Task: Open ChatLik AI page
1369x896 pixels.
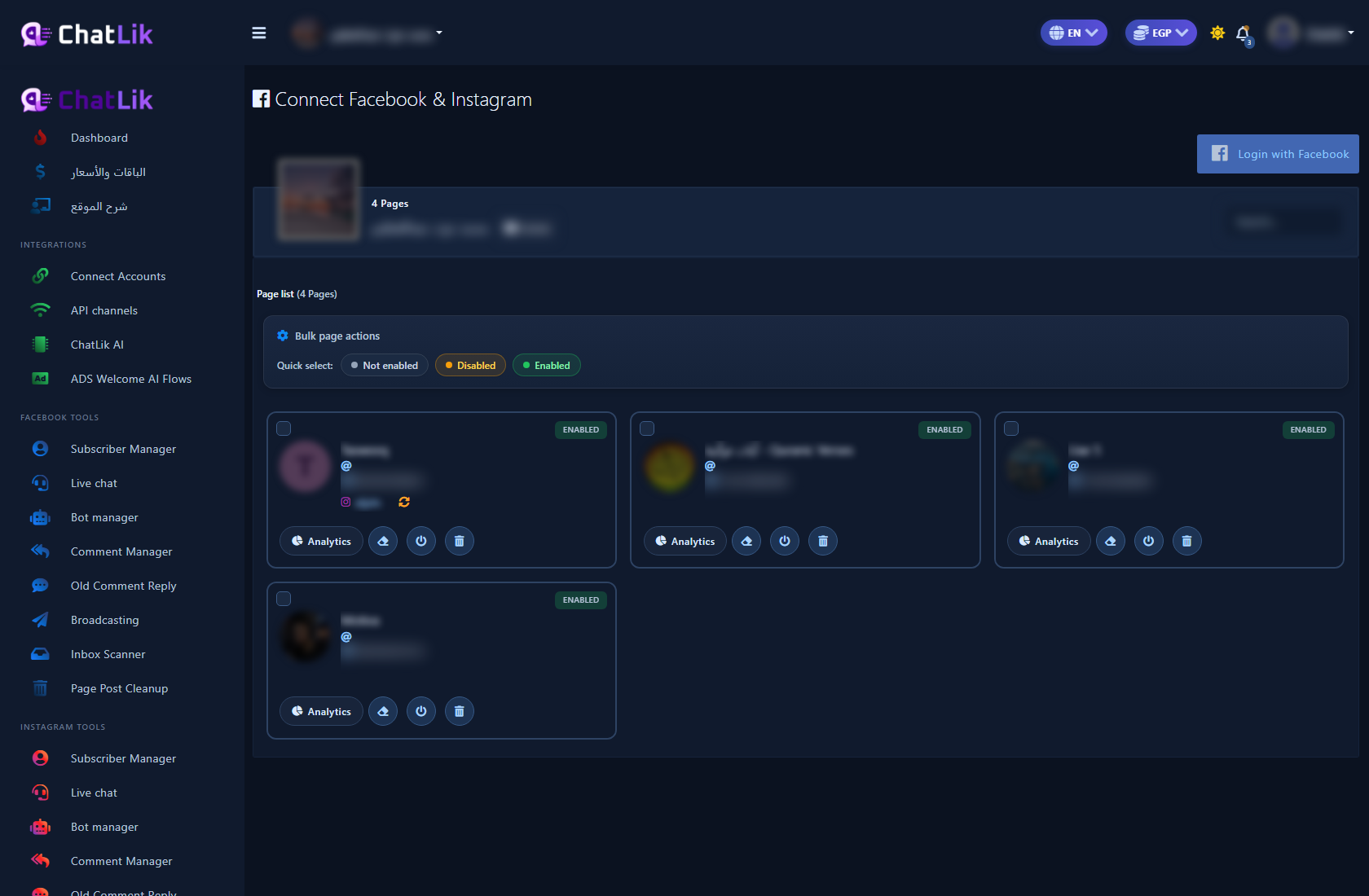Action: coord(97,345)
